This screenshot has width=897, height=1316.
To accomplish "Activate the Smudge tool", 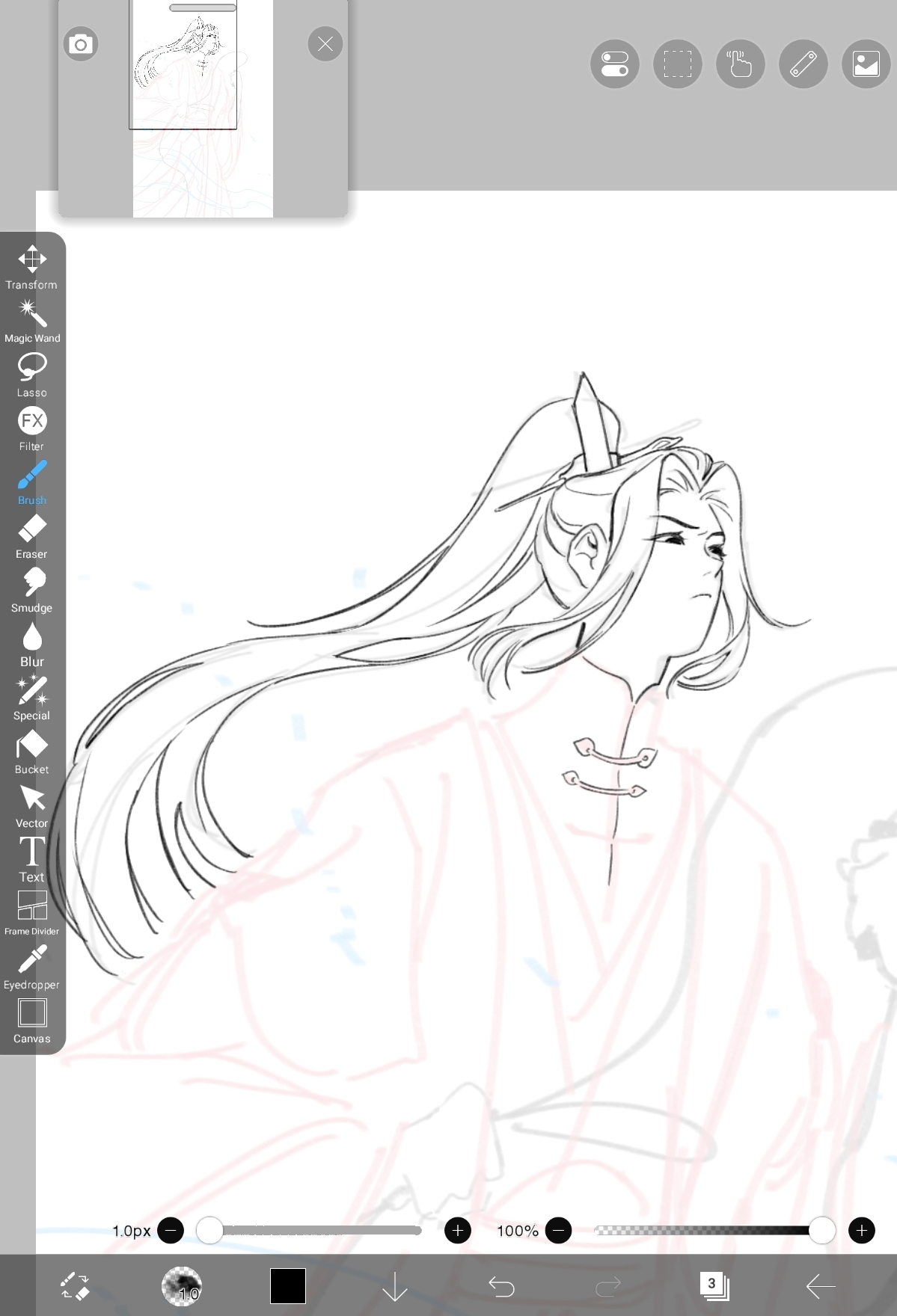I will pos(31,589).
